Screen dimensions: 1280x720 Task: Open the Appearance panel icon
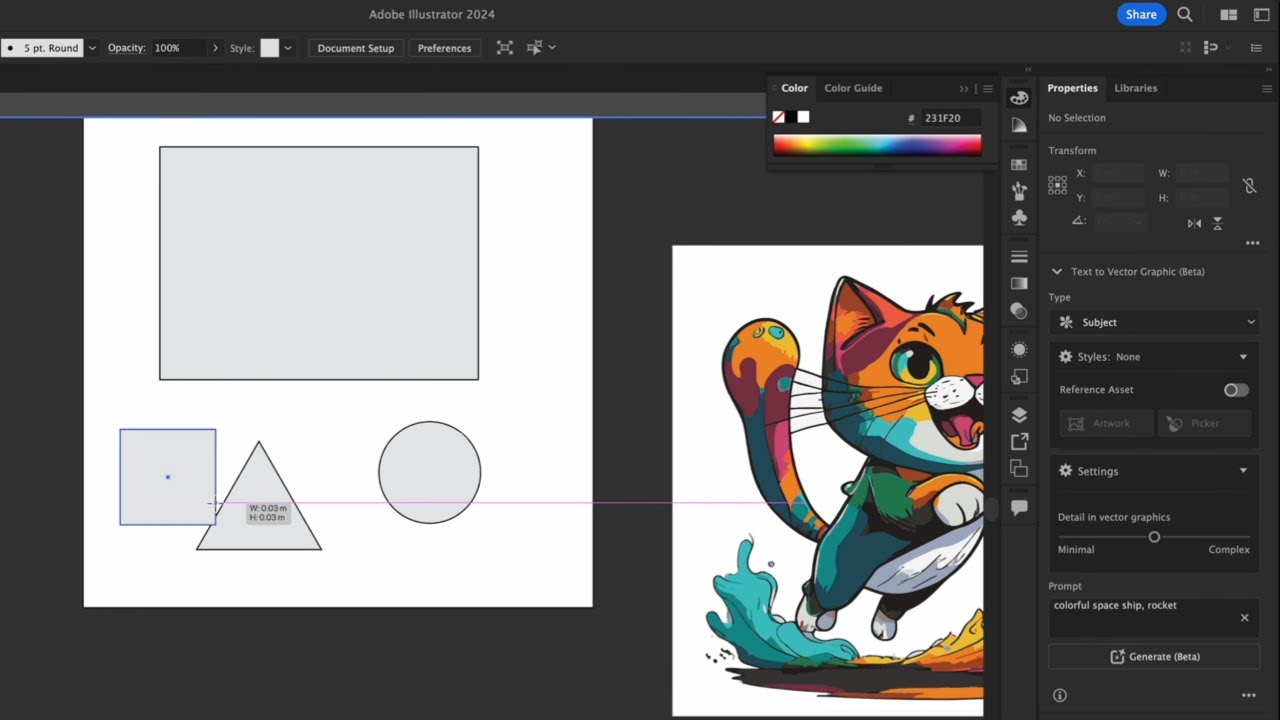[x=1019, y=349]
